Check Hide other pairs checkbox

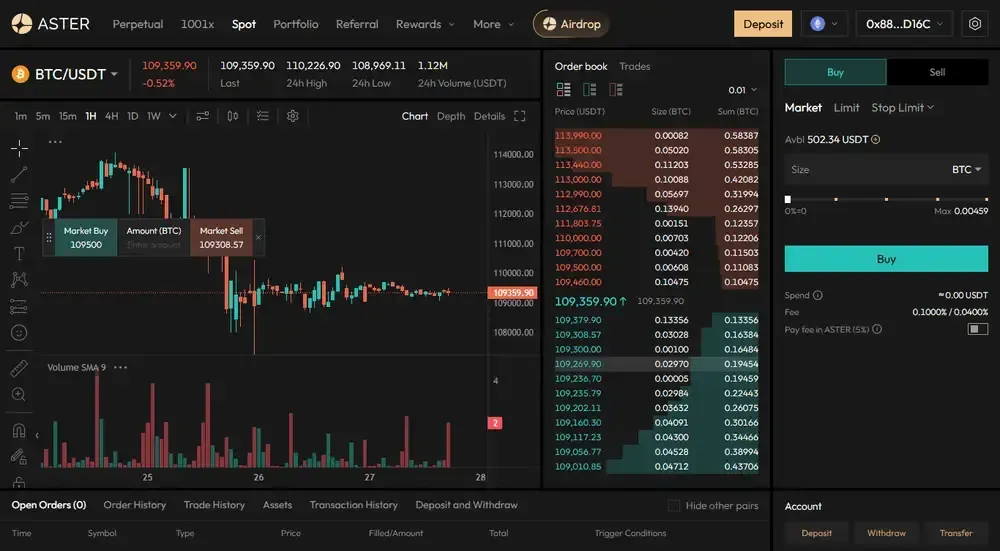(673, 506)
